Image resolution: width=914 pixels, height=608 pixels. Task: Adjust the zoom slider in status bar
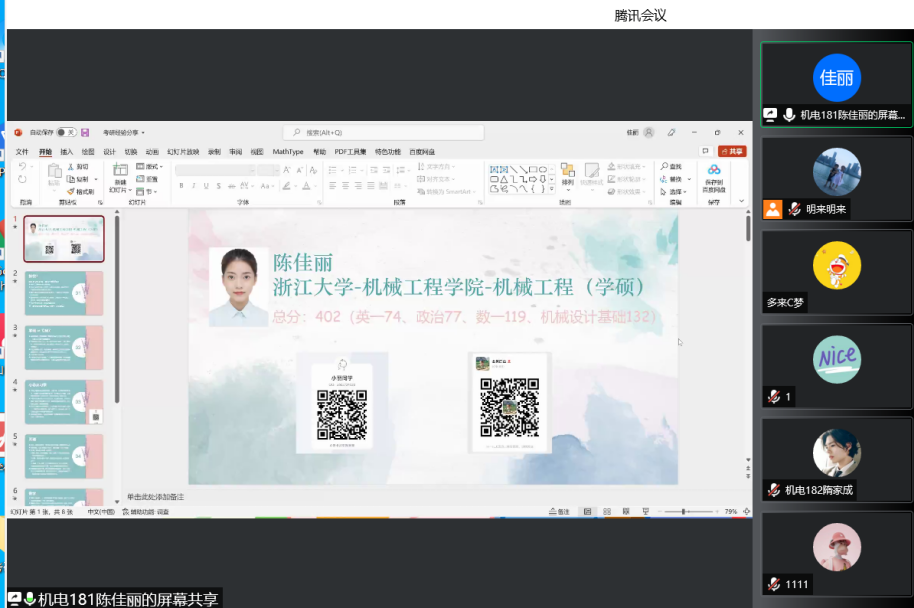click(683, 512)
